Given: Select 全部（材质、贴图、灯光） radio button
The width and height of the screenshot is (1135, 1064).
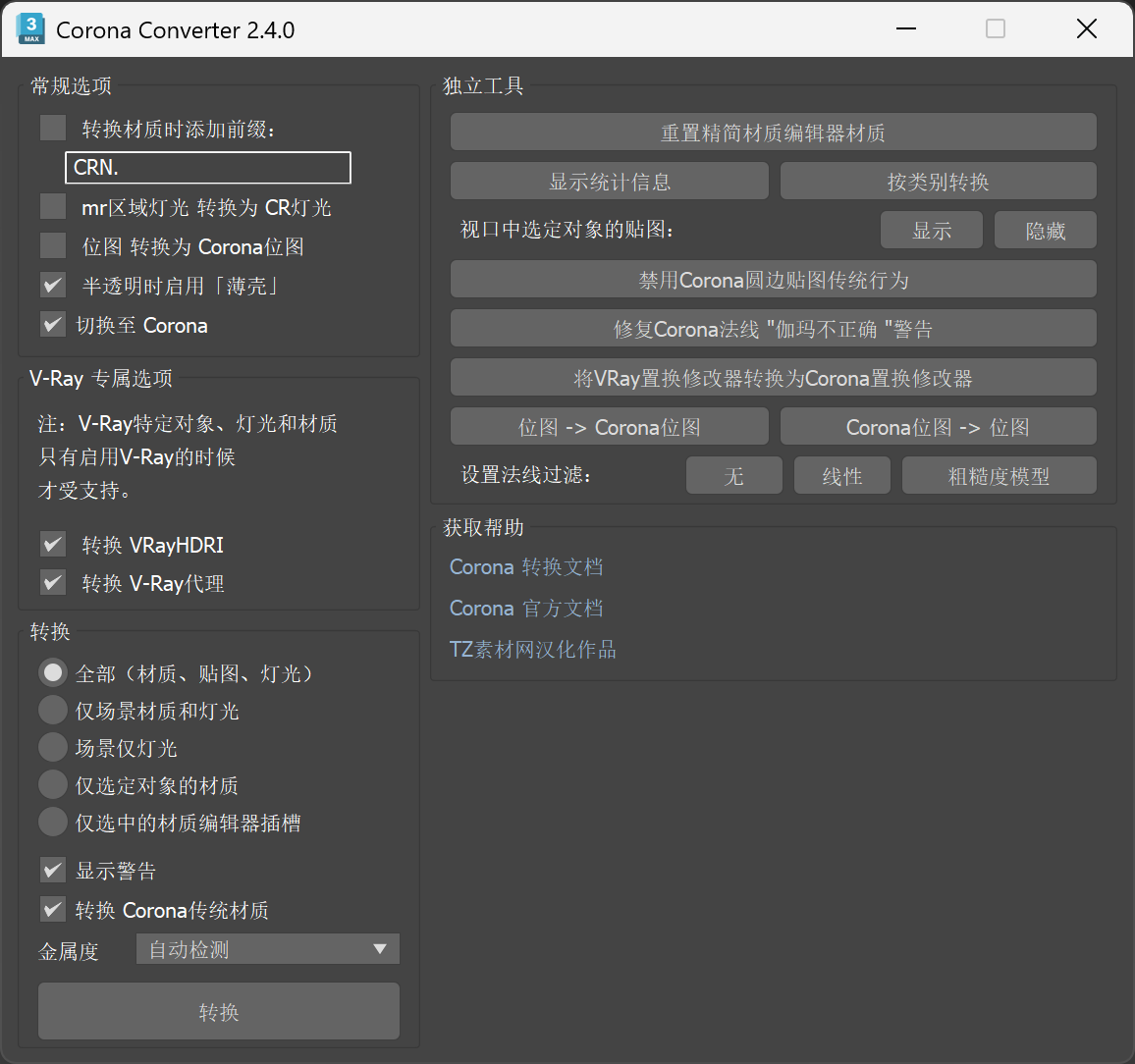Looking at the screenshot, I should [53, 672].
